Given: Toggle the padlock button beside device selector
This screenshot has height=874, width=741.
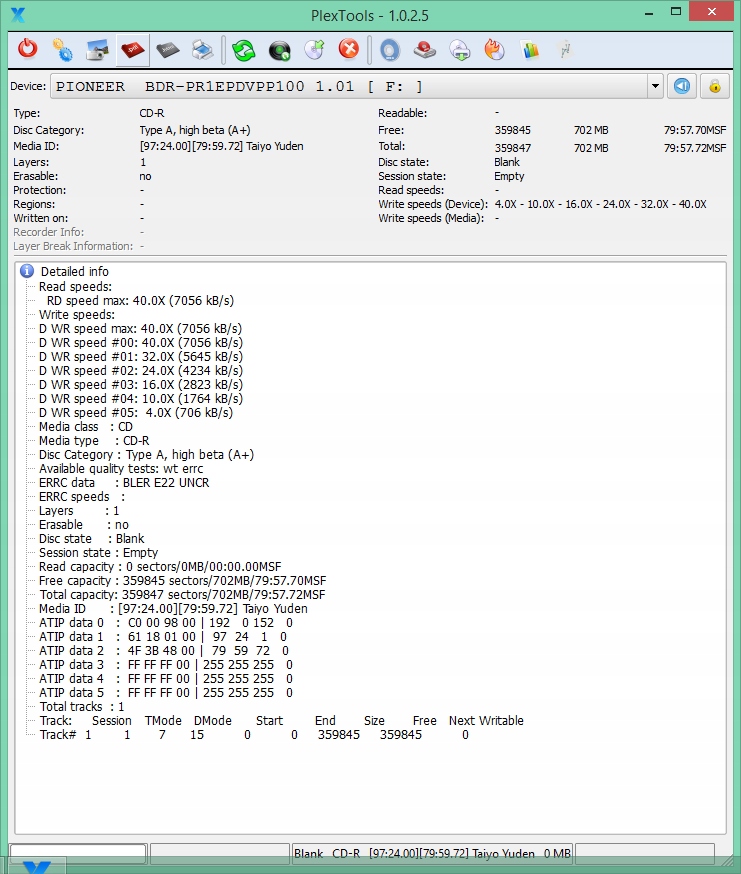Looking at the screenshot, I should pyautogui.click(x=714, y=86).
